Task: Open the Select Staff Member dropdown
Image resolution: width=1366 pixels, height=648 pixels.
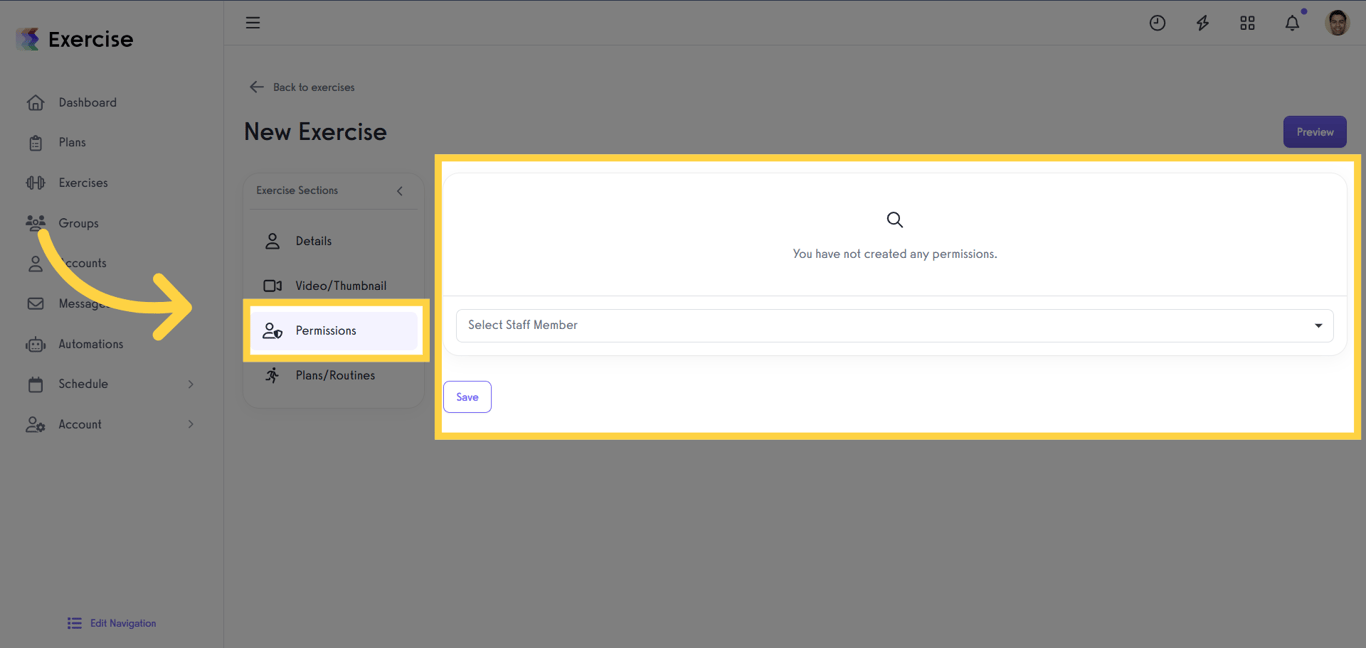Action: (894, 325)
